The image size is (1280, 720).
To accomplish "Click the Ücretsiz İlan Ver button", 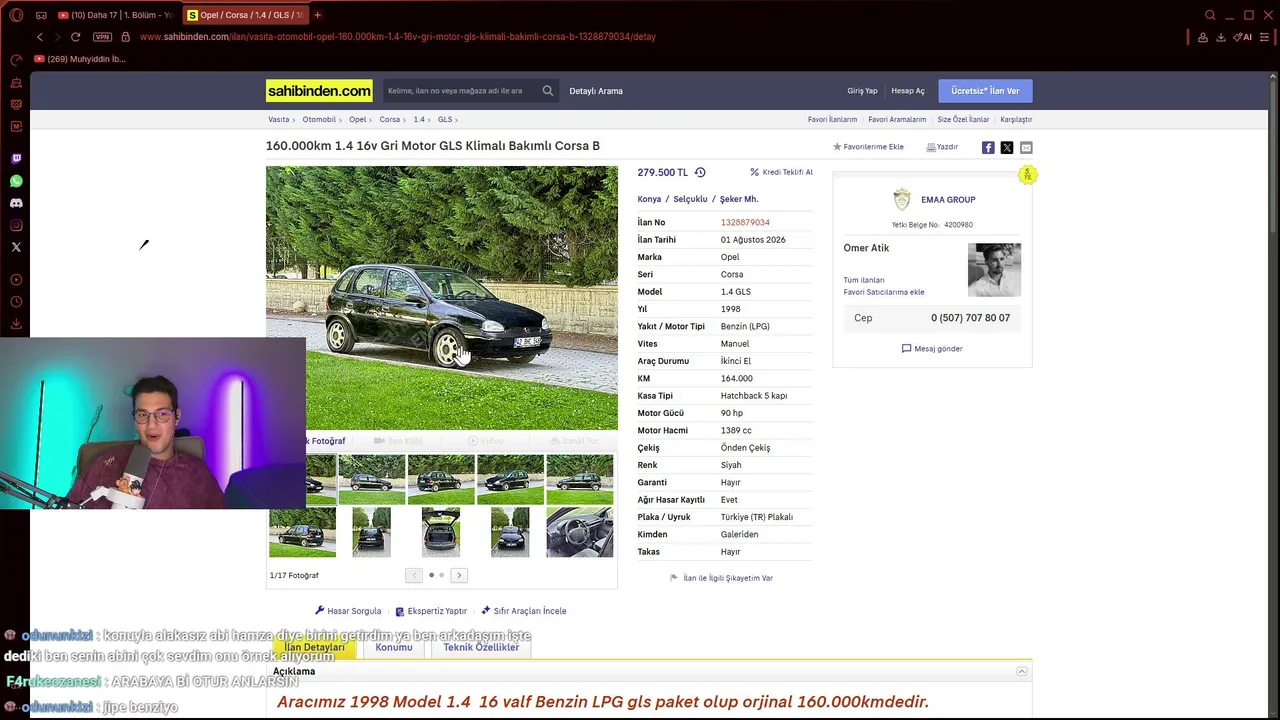I will point(985,91).
